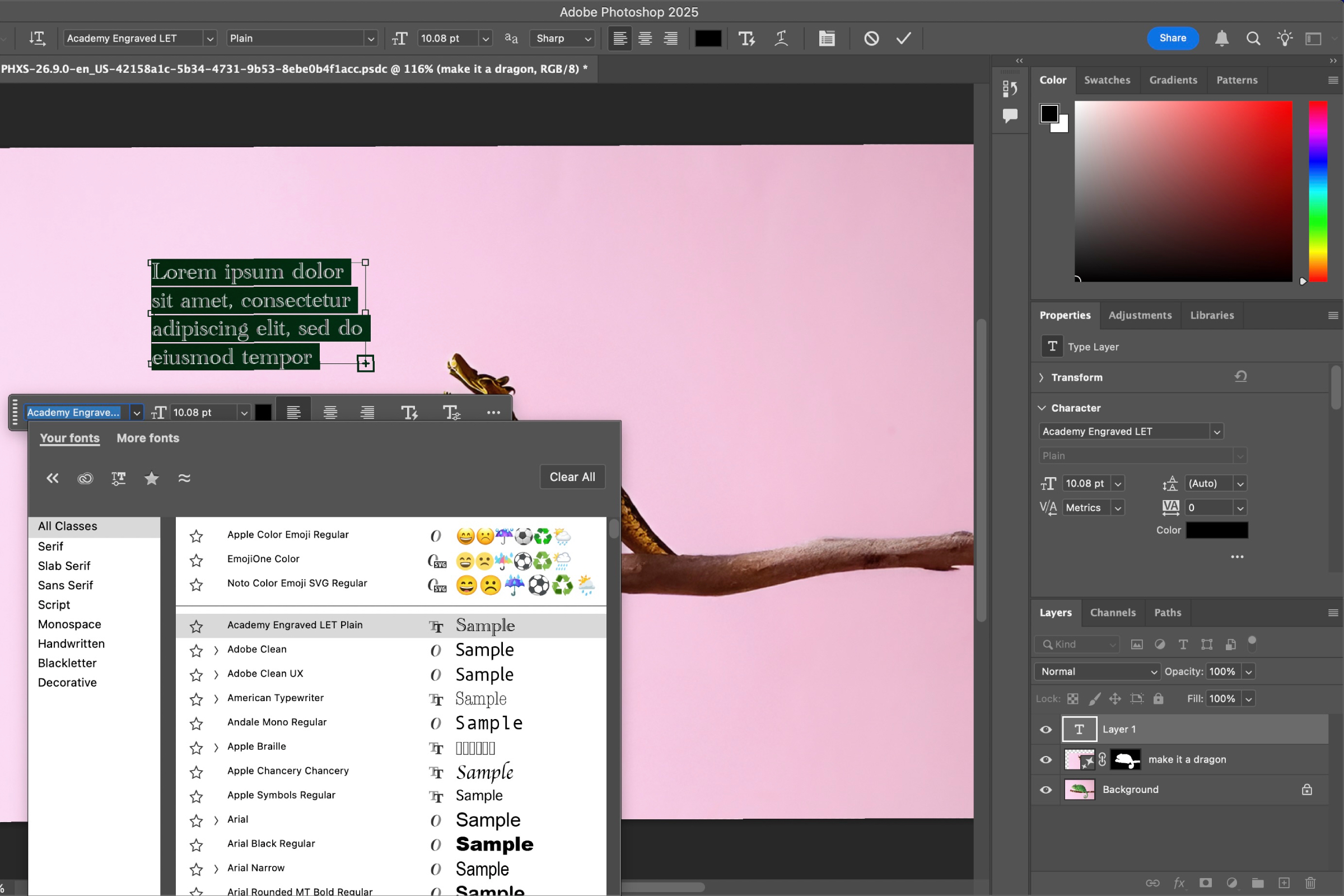The width and height of the screenshot is (1344, 896).
Task: Set text color using the black color swatch
Action: pos(708,38)
